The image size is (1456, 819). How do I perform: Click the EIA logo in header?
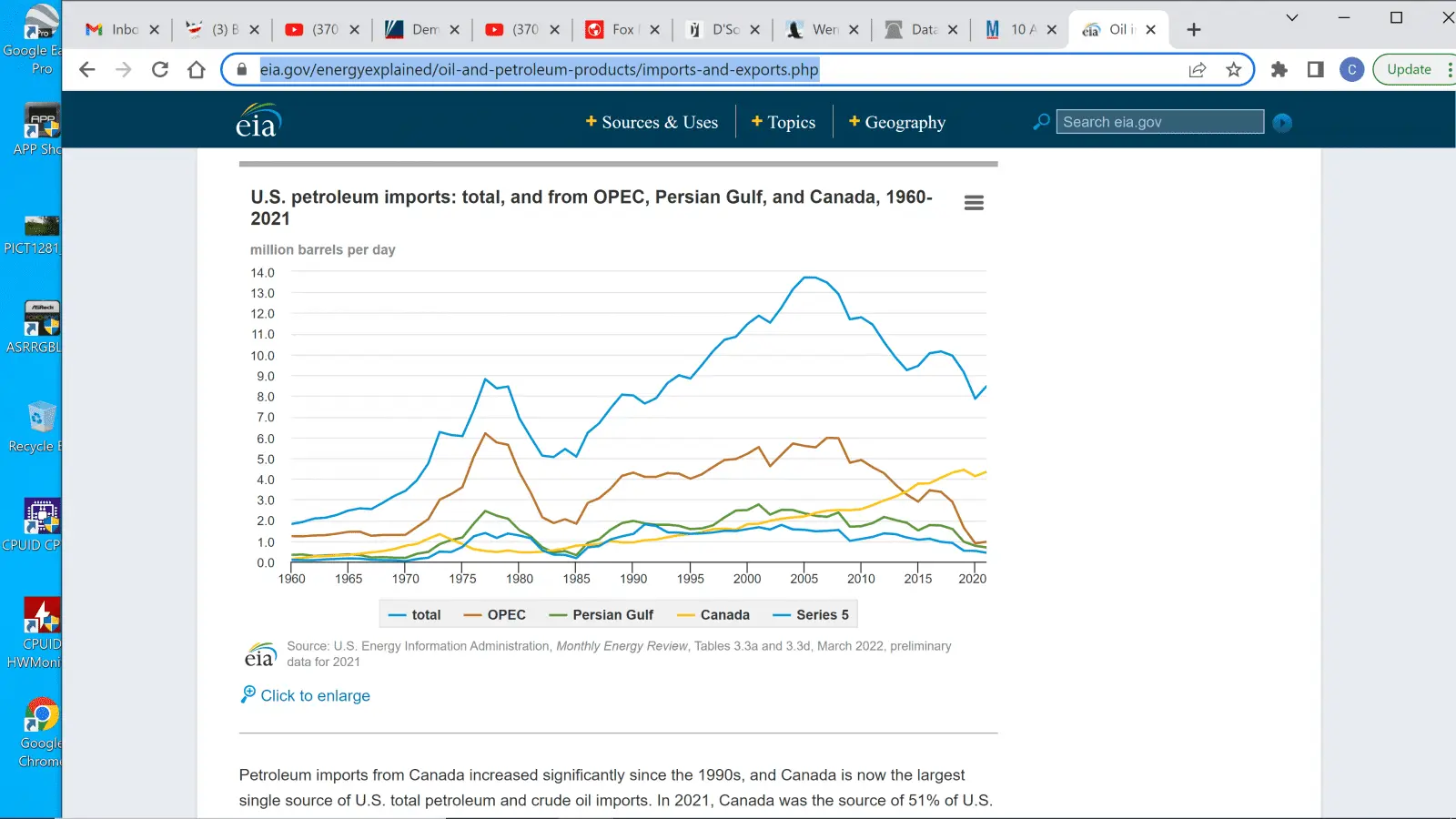pyautogui.click(x=258, y=121)
